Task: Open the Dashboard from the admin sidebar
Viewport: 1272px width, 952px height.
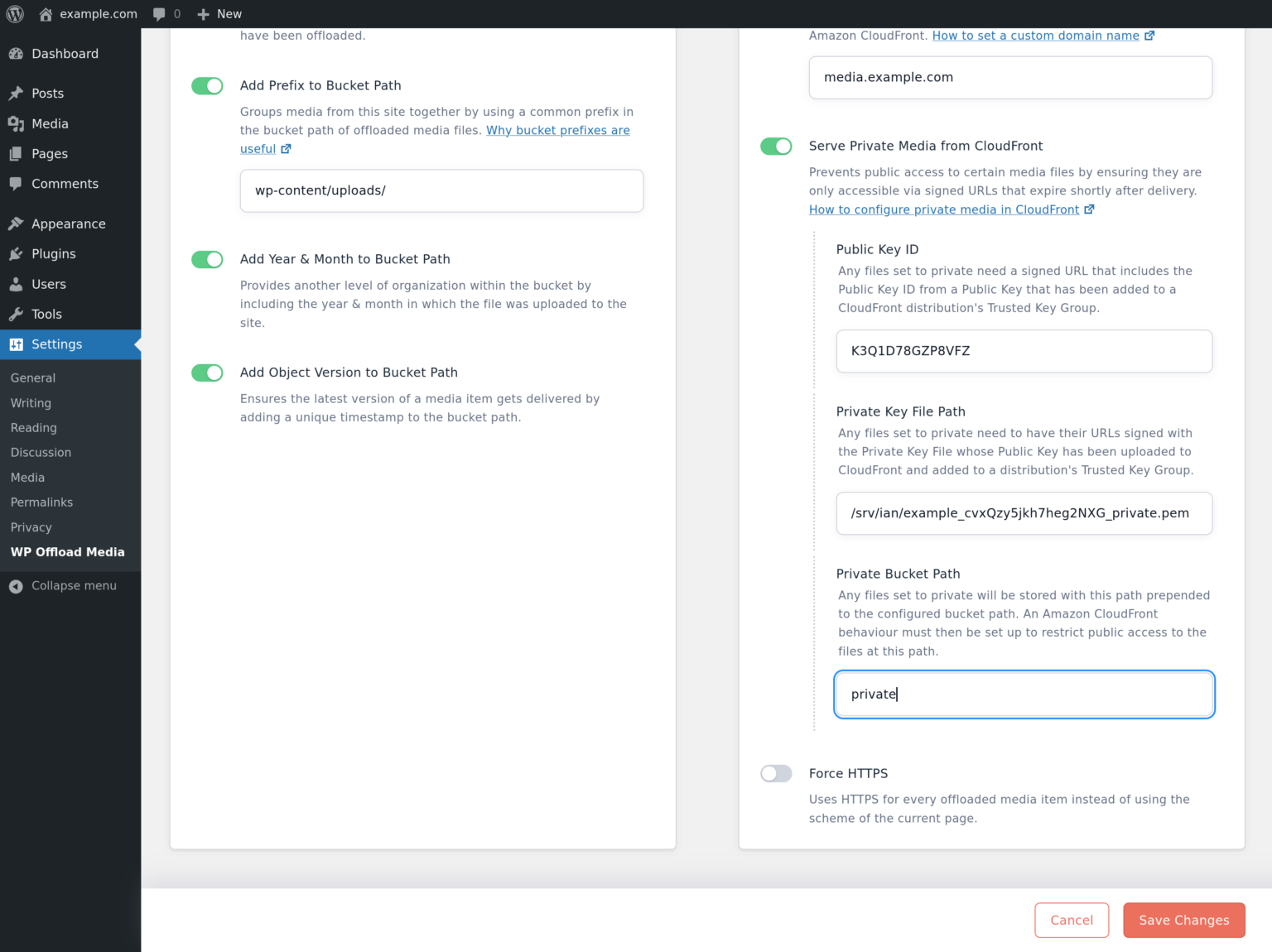Action: click(17, 53)
